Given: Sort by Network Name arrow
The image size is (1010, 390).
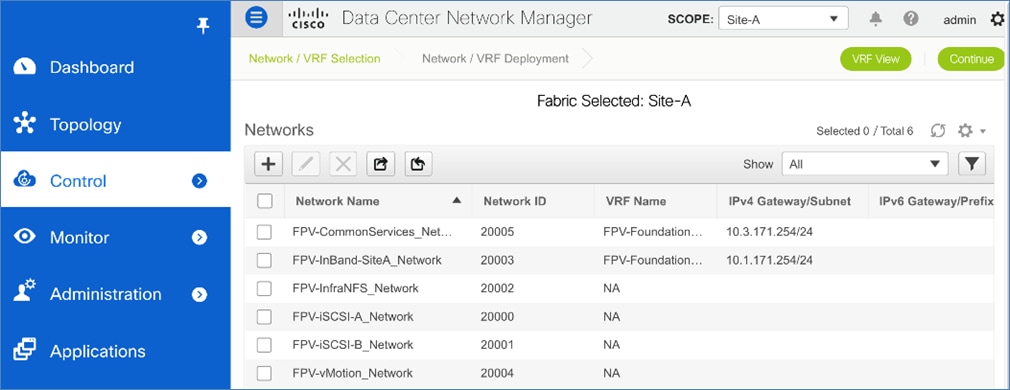Looking at the screenshot, I should [x=457, y=200].
